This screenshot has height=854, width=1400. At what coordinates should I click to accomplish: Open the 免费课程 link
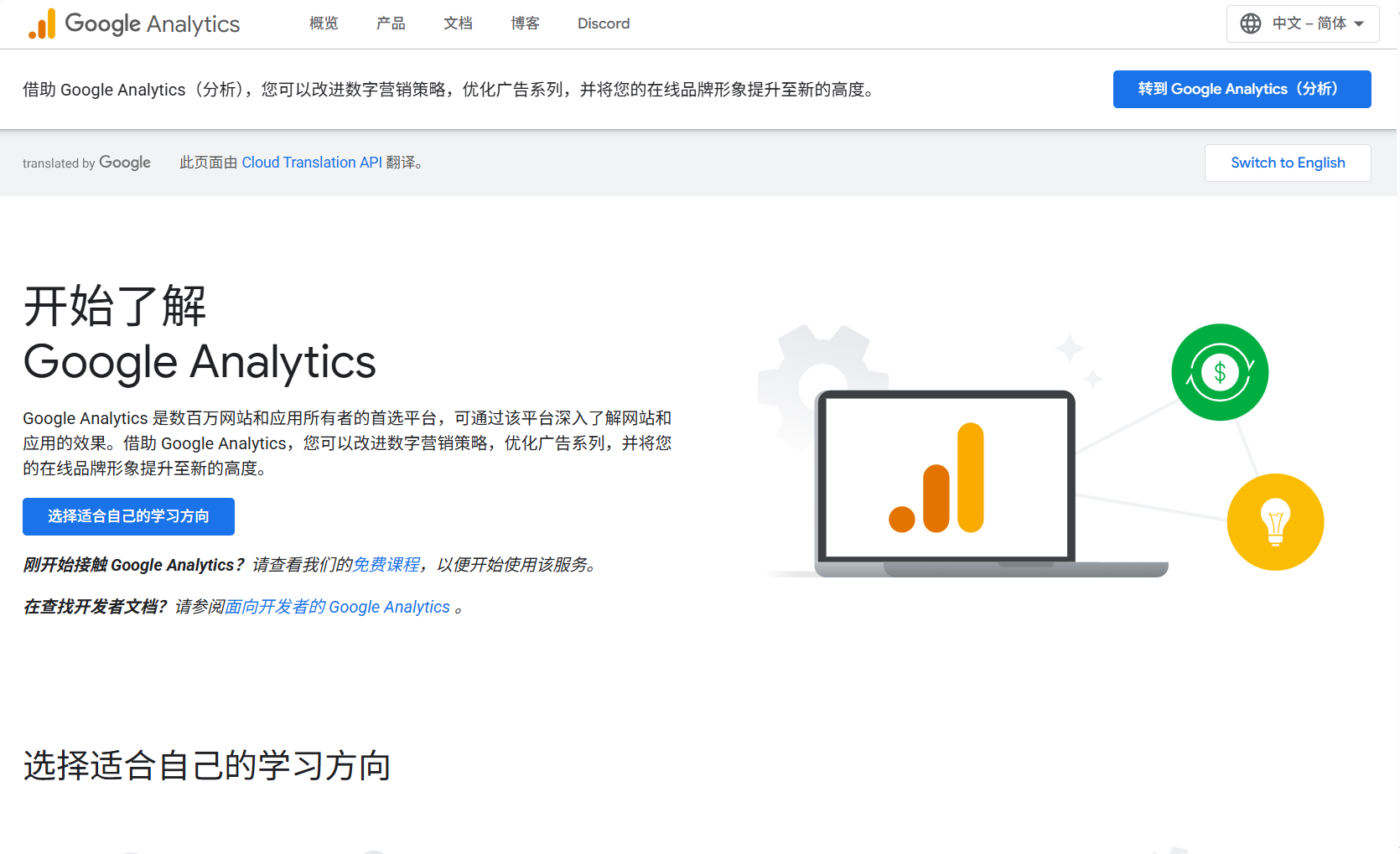(x=386, y=565)
